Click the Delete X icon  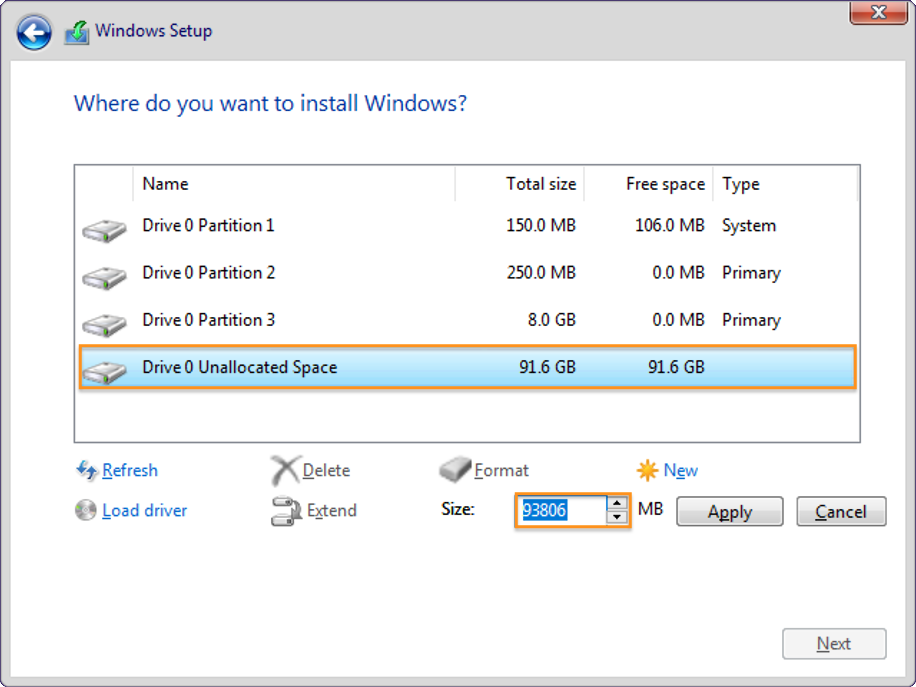(x=285, y=470)
